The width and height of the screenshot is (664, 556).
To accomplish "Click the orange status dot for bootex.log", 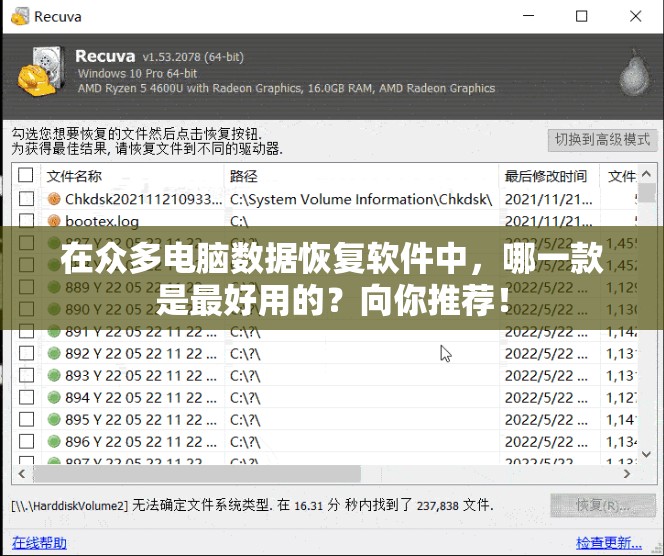I will [54, 221].
